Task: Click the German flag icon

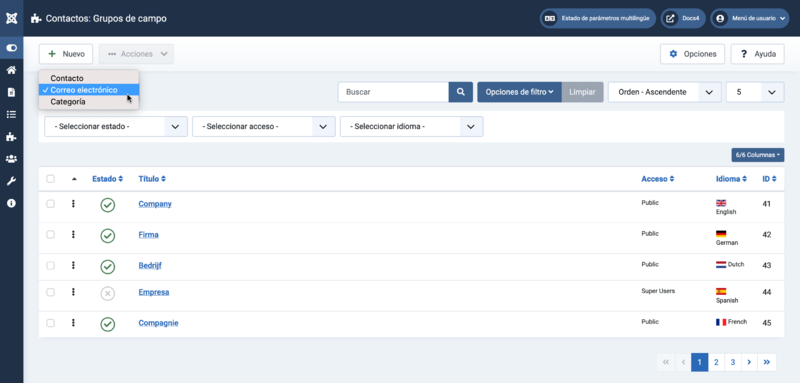Action: click(x=721, y=234)
